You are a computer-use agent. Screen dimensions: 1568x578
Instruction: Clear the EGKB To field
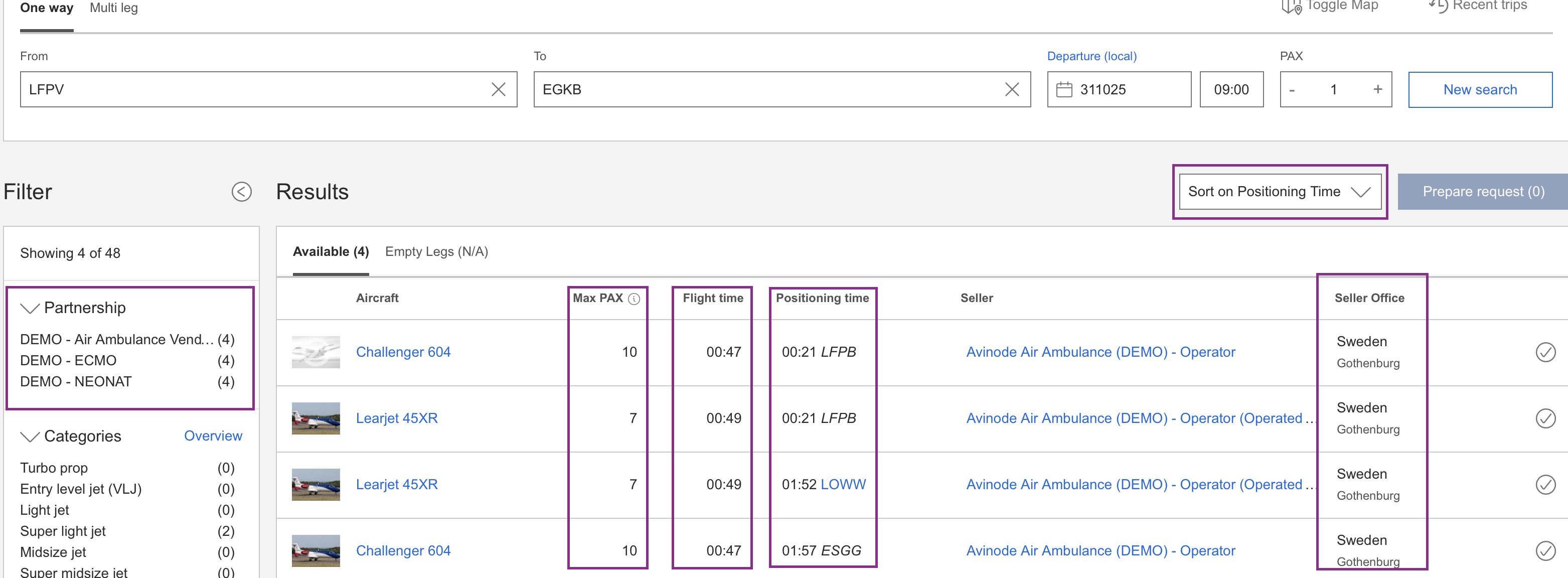click(1011, 89)
